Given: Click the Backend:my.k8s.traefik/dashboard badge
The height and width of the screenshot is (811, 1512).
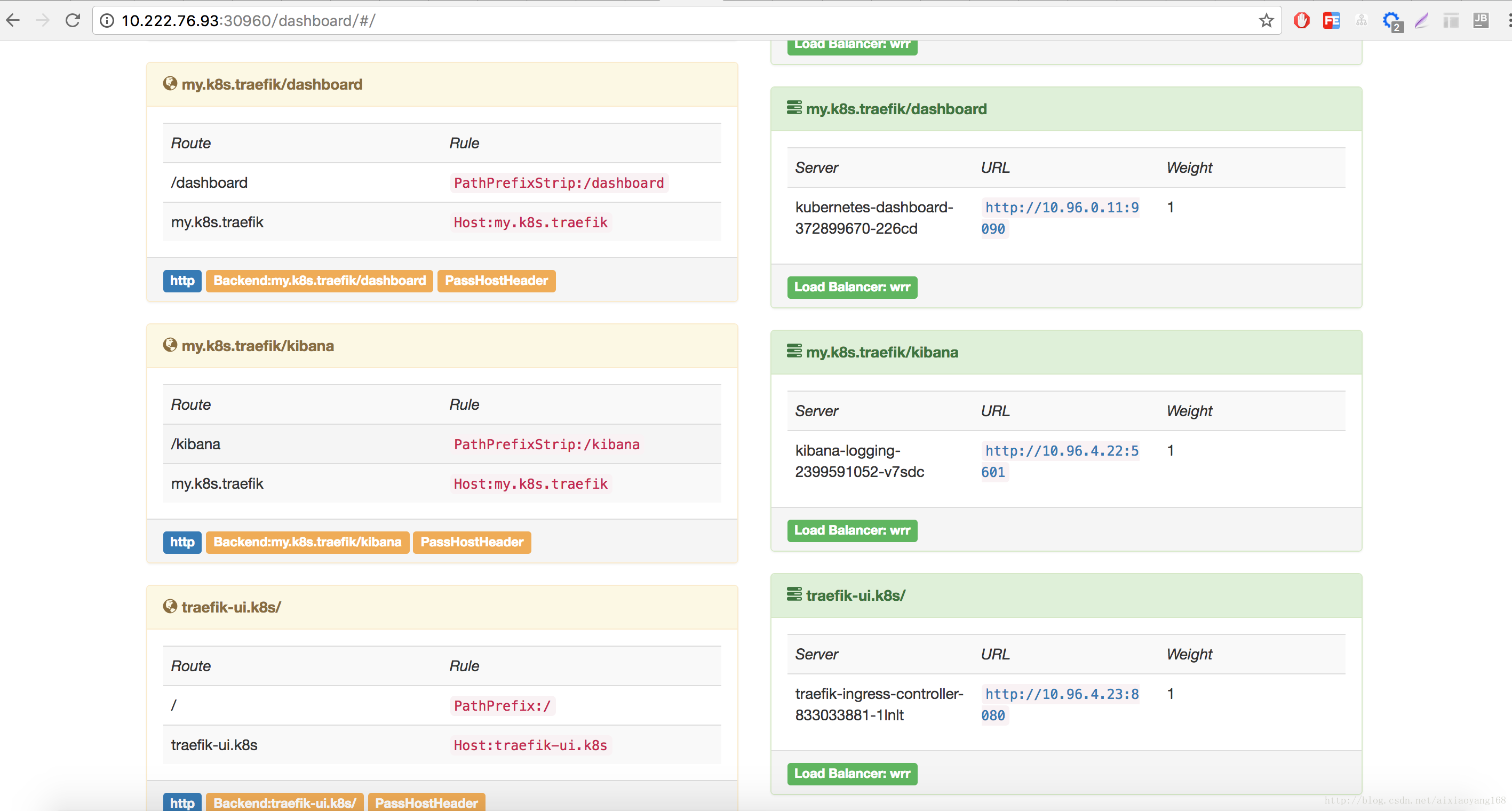Looking at the screenshot, I should click(x=319, y=281).
